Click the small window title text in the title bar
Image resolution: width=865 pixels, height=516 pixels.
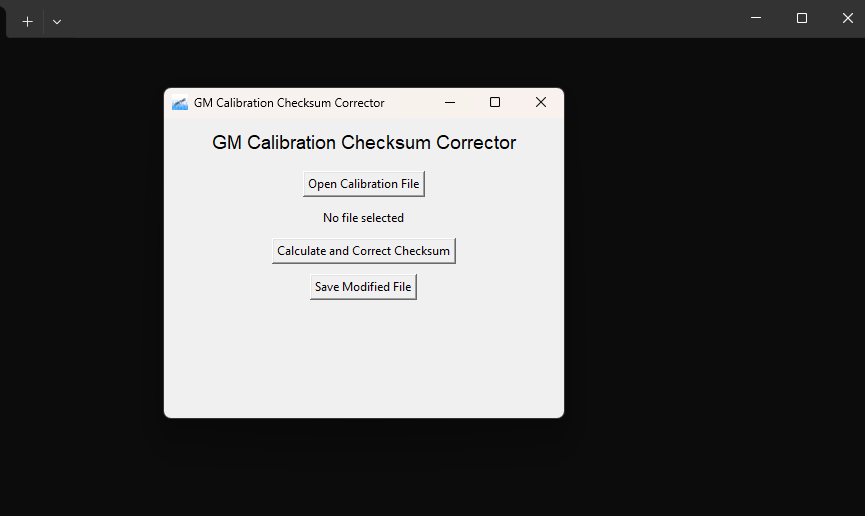coord(289,103)
